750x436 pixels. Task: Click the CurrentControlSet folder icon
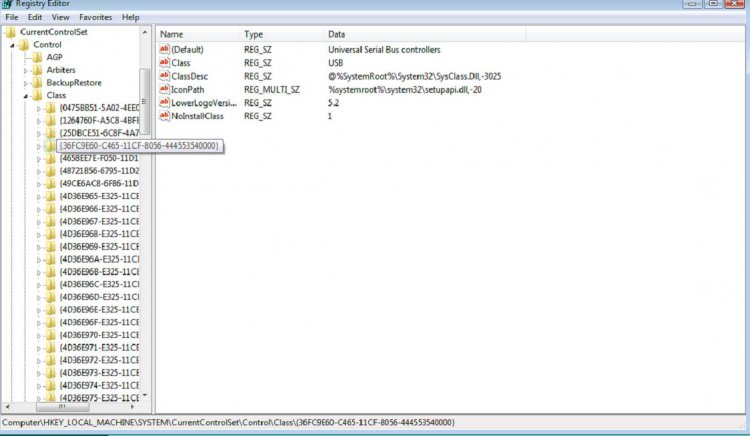tap(11, 32)
